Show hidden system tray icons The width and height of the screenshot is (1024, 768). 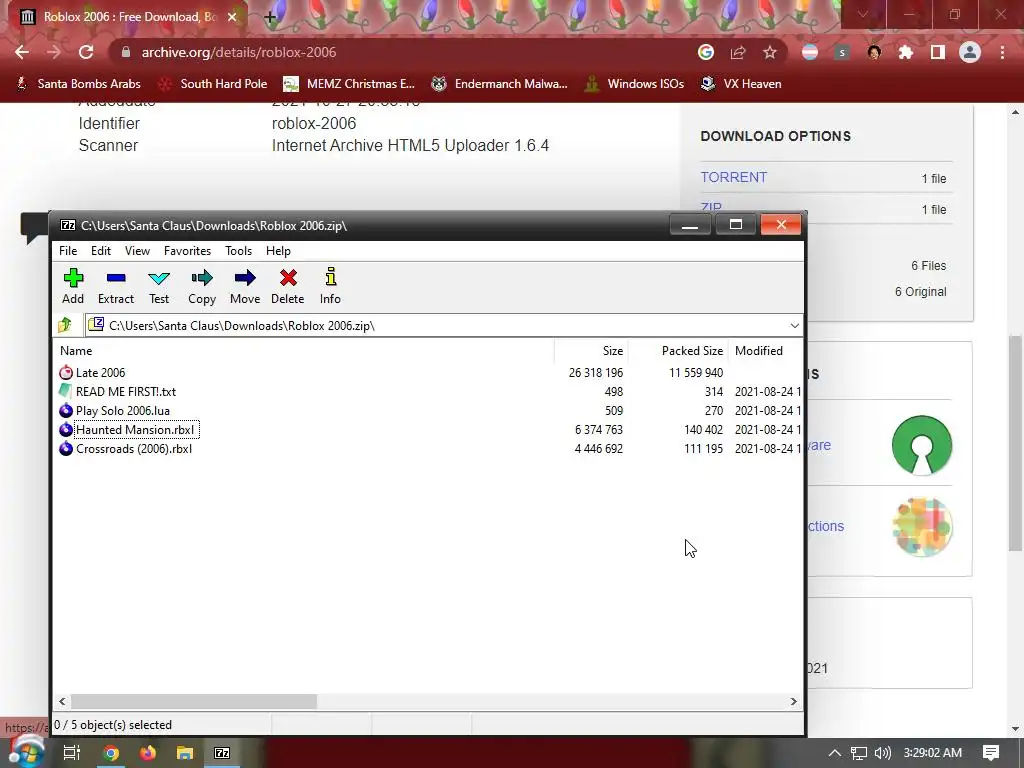[835, 753]
